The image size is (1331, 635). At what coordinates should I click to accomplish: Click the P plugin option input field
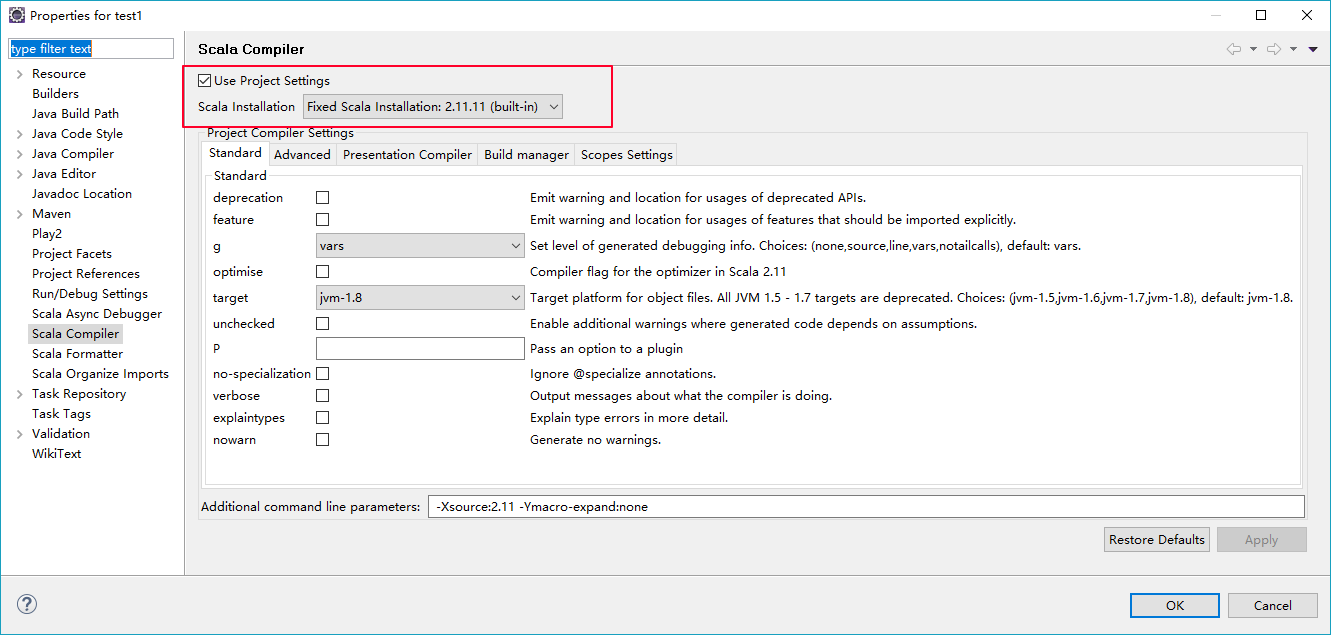point(420,349)
